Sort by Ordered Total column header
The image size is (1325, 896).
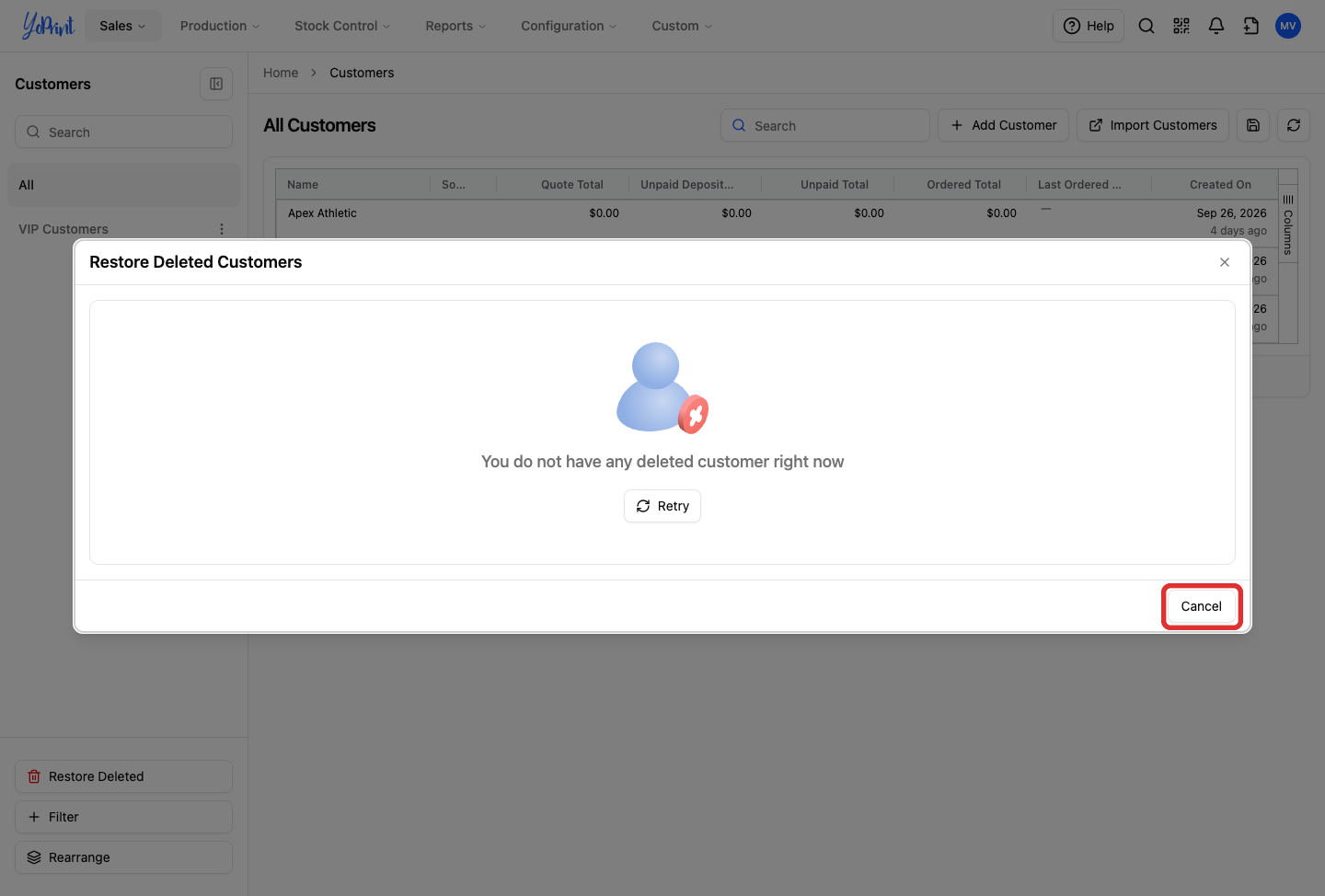click(x=961, y=184)
